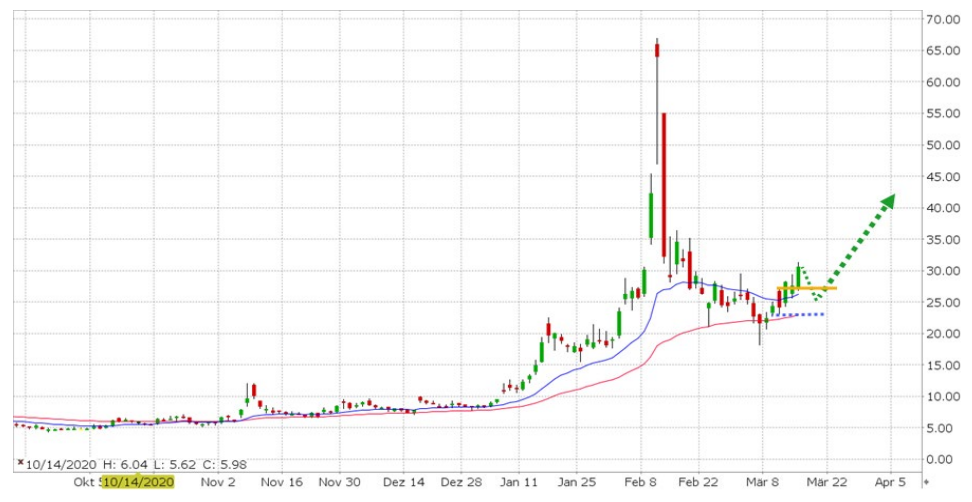Click the Feb 8 date label
Screen dimensions: 972x502
(x=640, y=482)
